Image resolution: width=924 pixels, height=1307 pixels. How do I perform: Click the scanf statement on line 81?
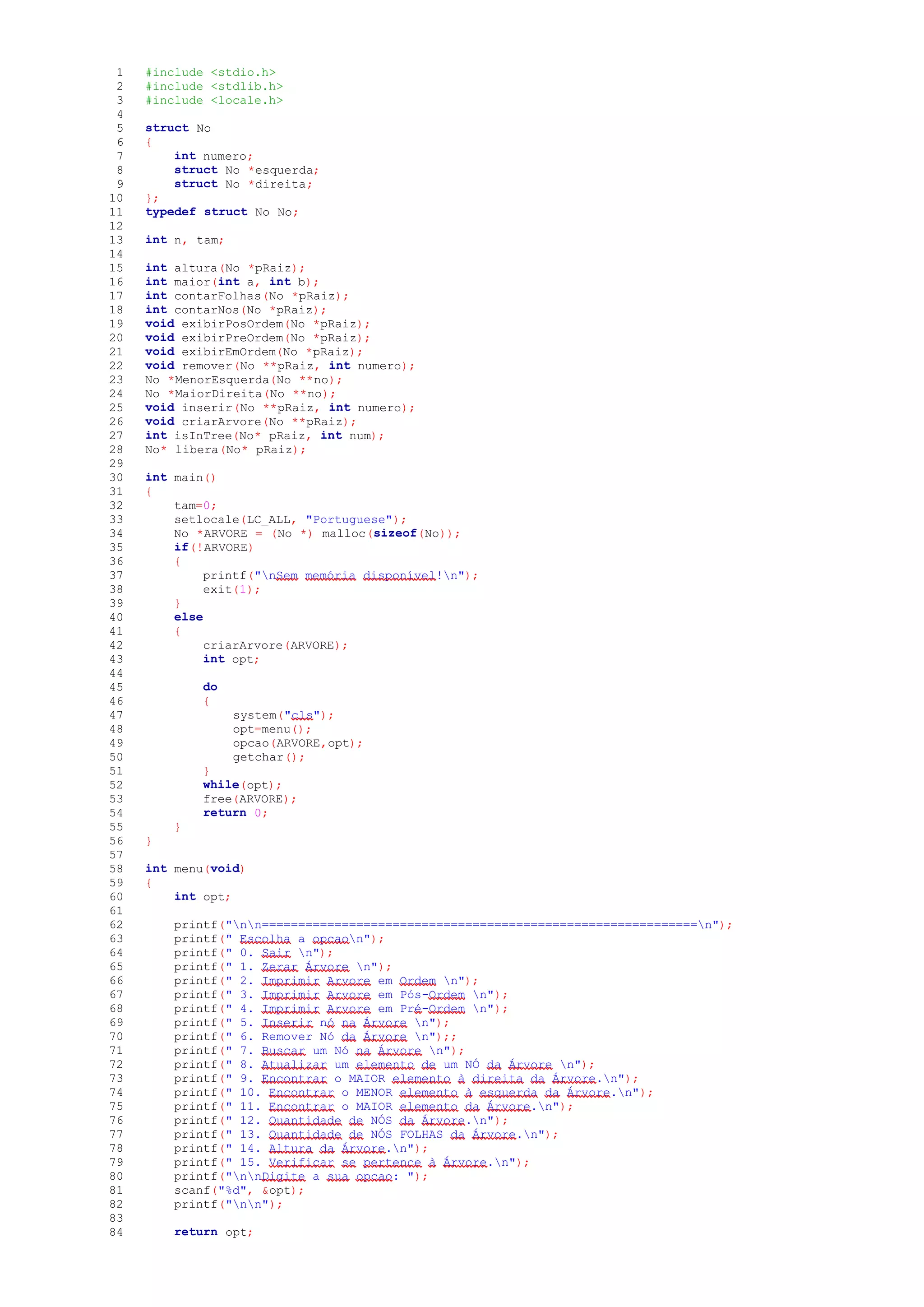[239, 1190]
